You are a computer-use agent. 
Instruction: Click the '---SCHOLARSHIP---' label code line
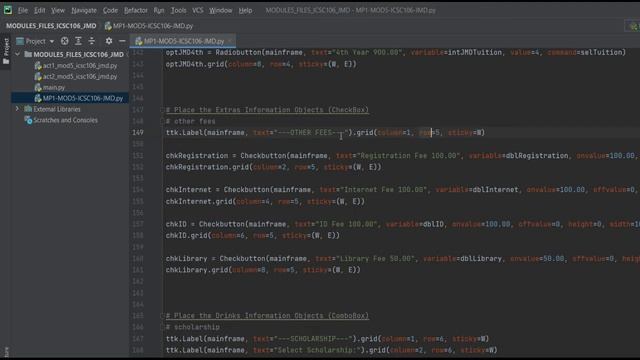click(327, 338)
